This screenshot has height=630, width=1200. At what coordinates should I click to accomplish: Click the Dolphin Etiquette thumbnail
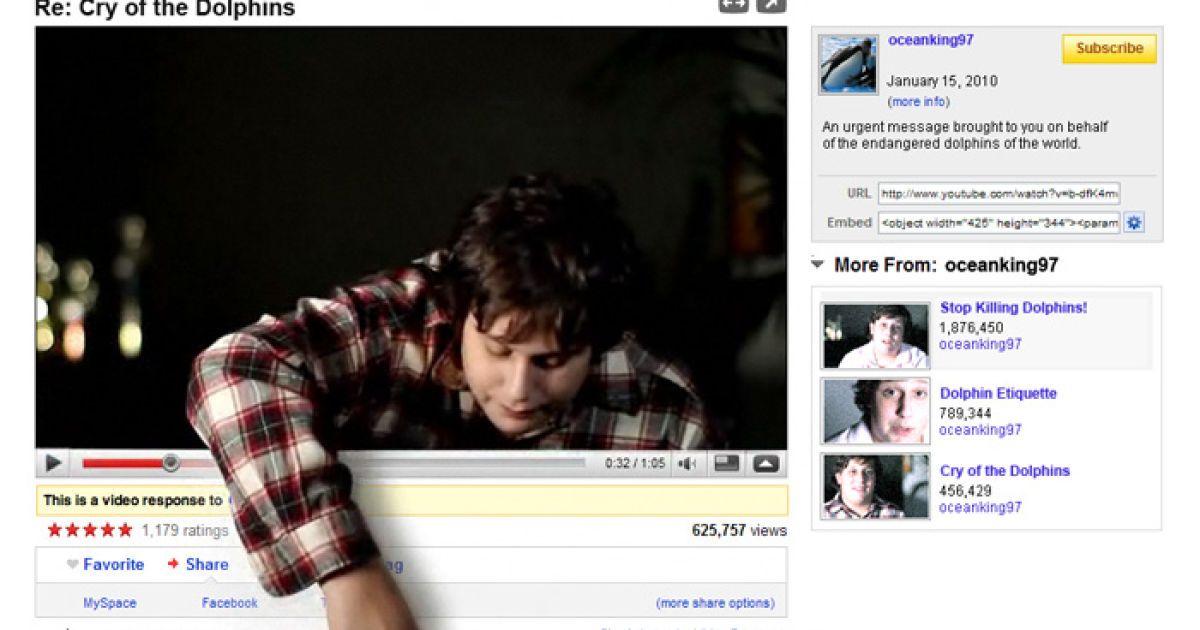coord(876,411)
